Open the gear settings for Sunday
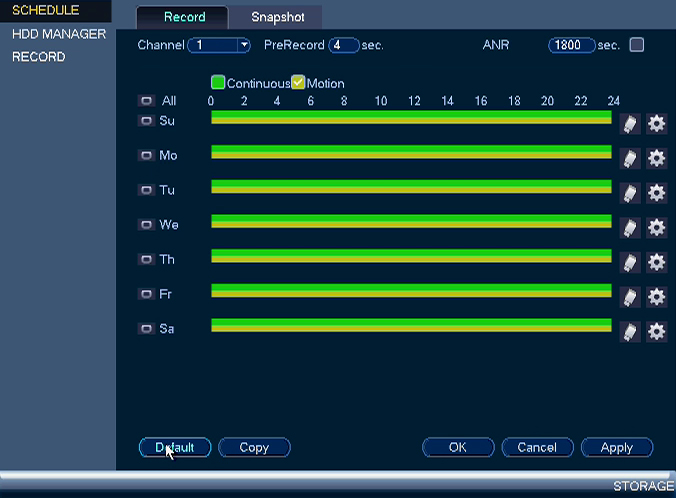This screenshot has width=676, height=498. (656, 124)
